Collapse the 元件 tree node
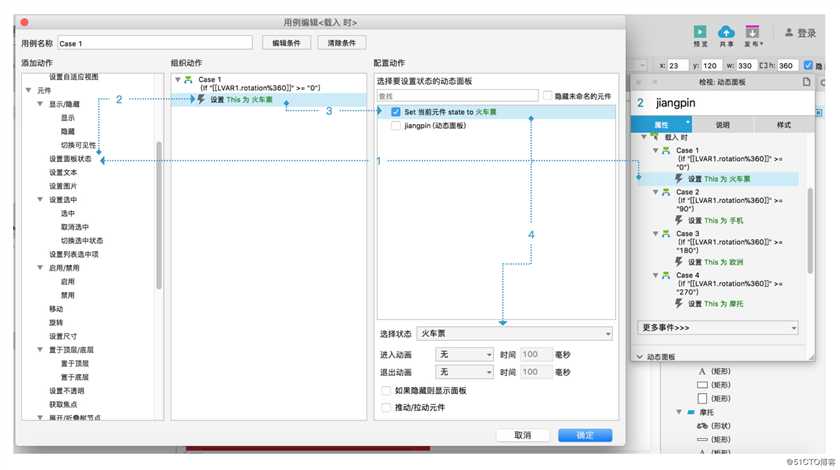Viewport: 840px width, 470px height. coord(28,90)
